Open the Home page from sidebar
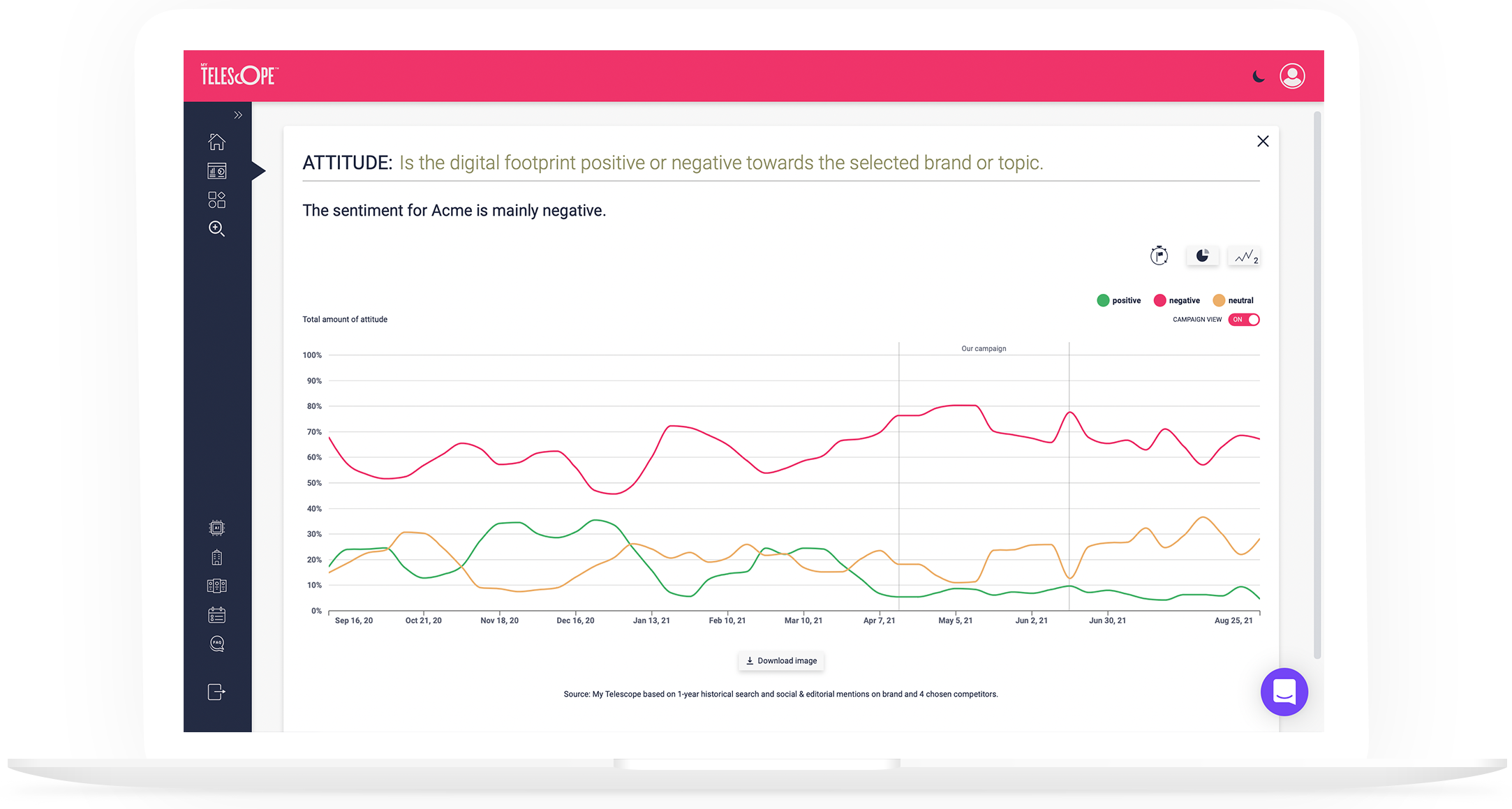Image resolution: width=1512 pixels, height=809 pixels. 216,142
